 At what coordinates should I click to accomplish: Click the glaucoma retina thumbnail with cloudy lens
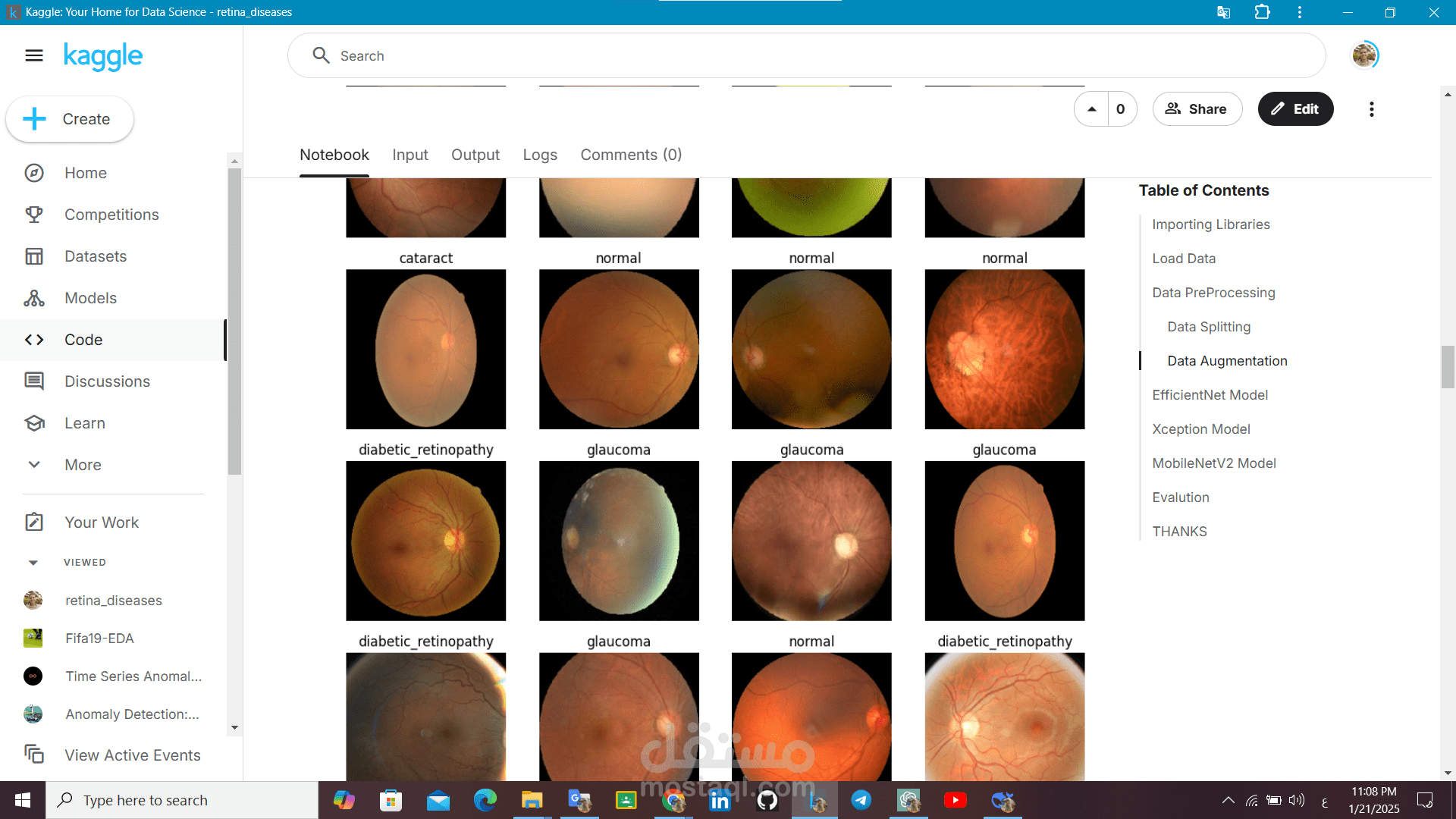tap(619, 541)
